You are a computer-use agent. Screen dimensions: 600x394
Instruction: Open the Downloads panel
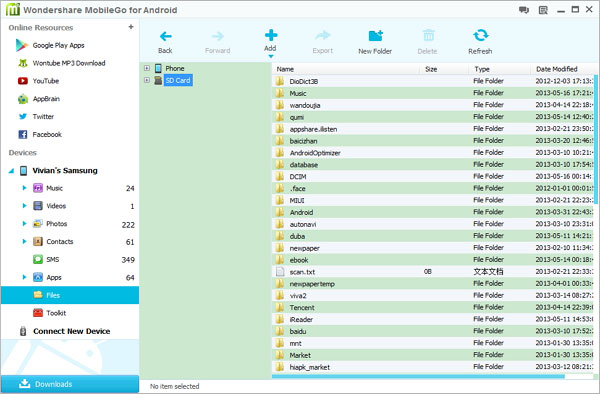[x=70, y=384]
